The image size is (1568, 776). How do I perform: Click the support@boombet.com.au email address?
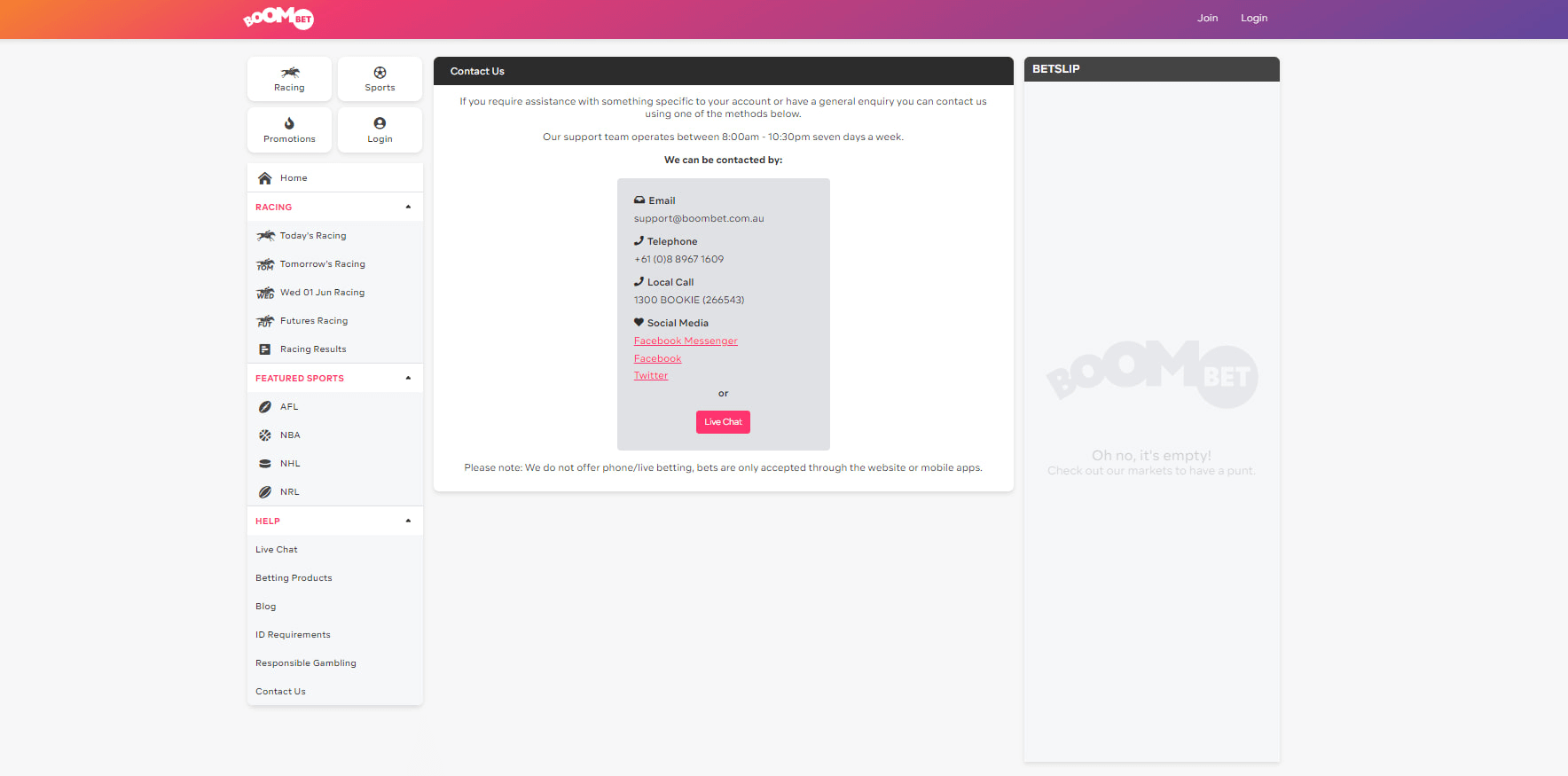click(699, 218)
